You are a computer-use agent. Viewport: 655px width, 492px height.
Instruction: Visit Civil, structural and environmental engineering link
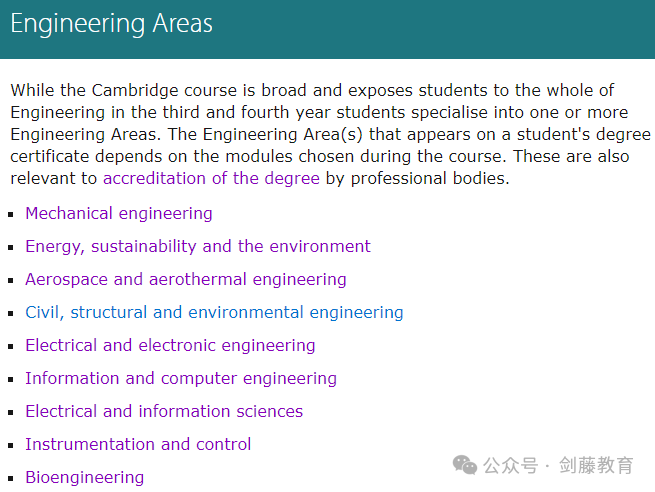click(x=214, y=312)
